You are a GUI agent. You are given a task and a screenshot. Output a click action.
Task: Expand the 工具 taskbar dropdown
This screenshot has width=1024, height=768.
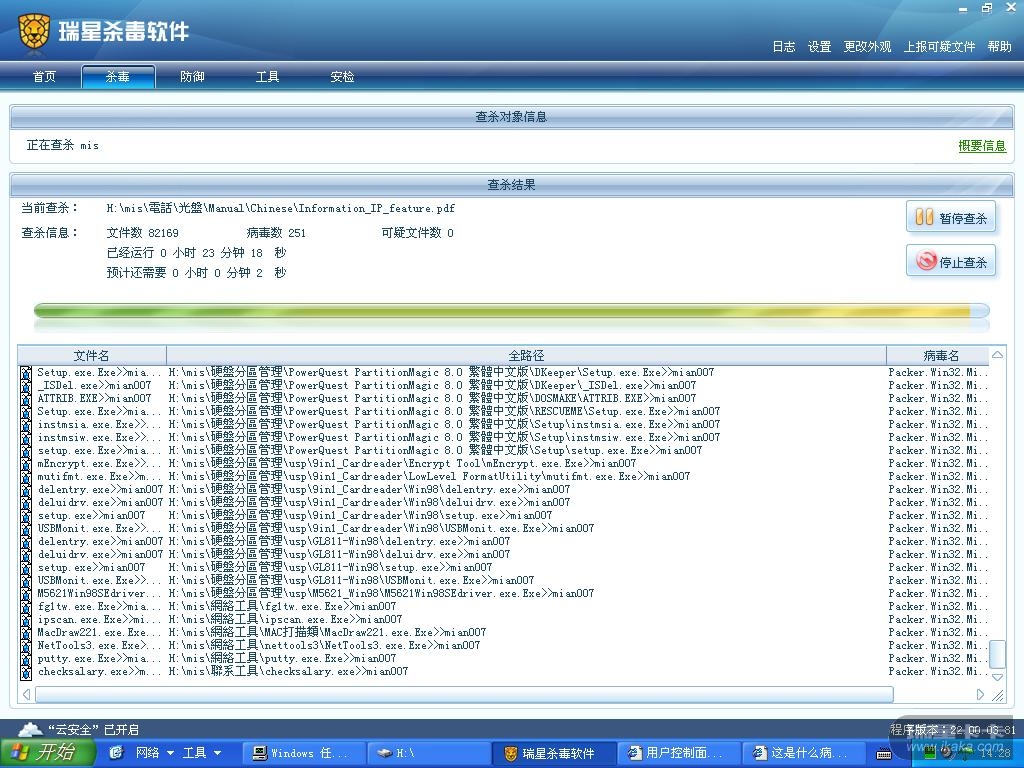pyautogui.click(x=217, y=753)
